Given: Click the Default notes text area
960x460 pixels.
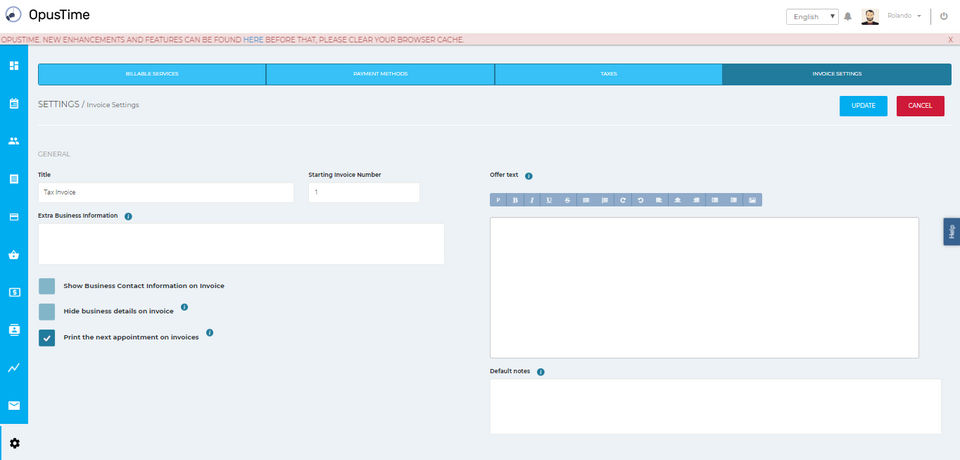Looking at the screenshot, I should pyautogui.click(x=715, y=406).
